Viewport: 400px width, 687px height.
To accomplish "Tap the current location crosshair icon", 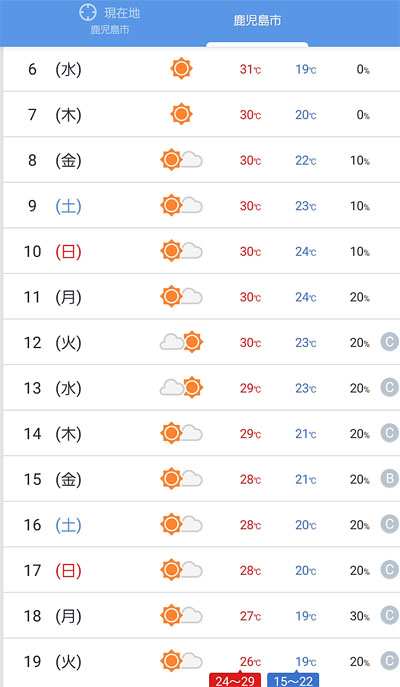I will [x=88, y=12].
